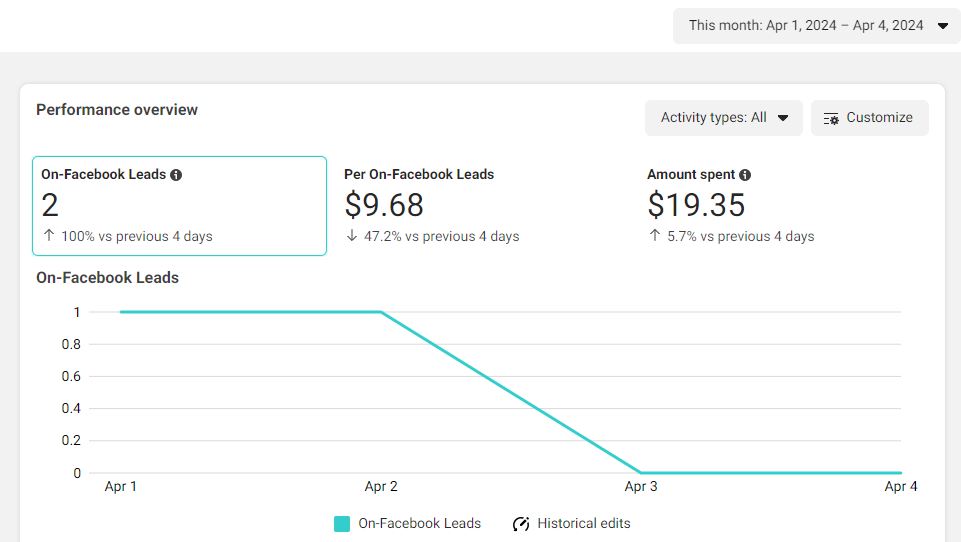Click teal On-Facebook Leads legend swatch
Viewport: 961px width, 542px height.
coord(342,524)
